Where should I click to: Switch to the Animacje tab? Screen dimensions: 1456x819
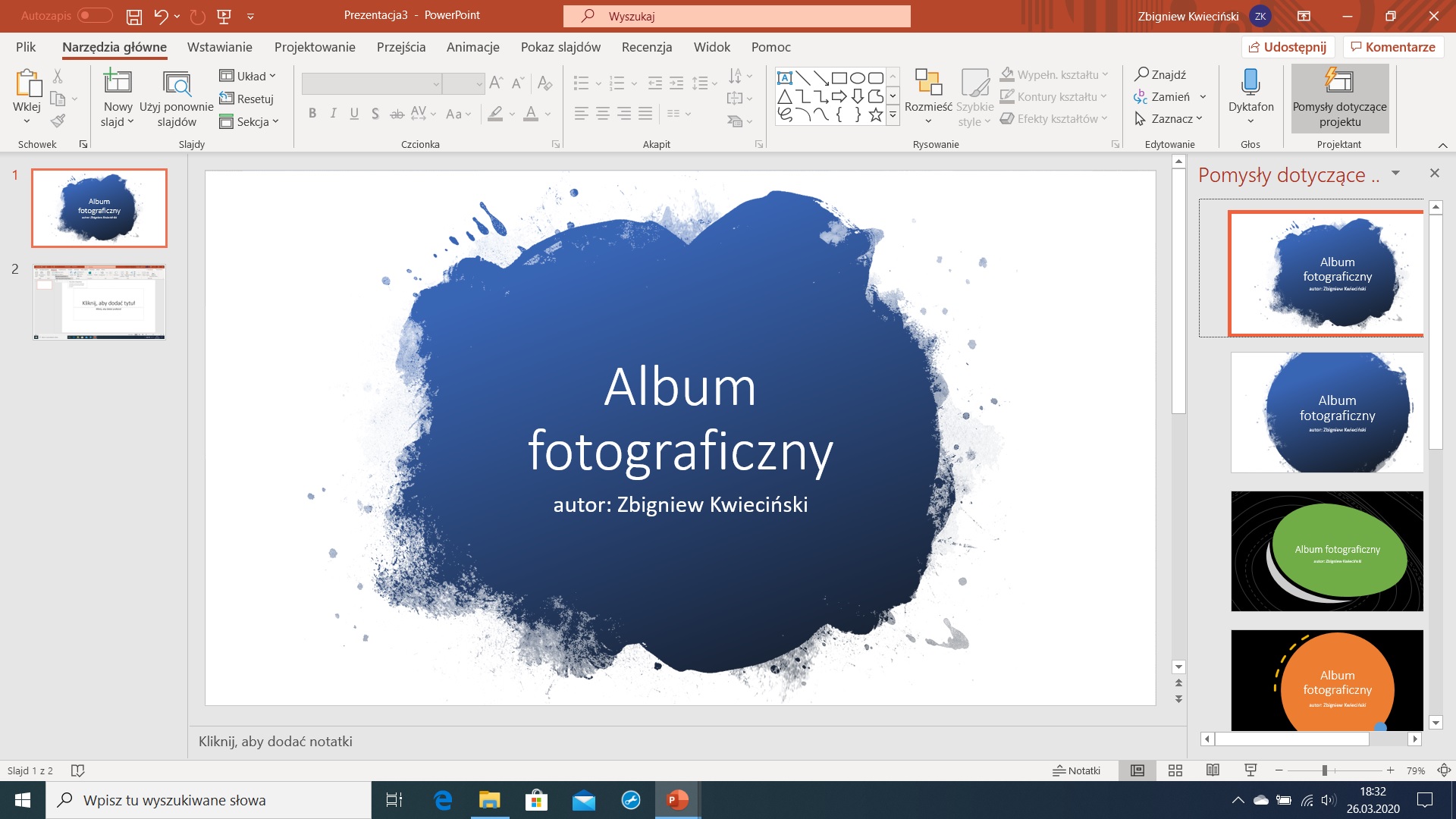point(473,47)
